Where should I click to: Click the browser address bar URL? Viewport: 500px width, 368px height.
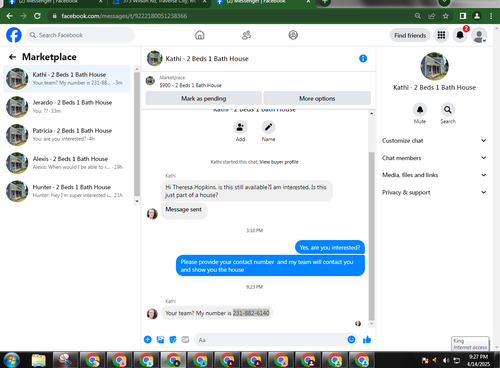click(x=124, y=16)
